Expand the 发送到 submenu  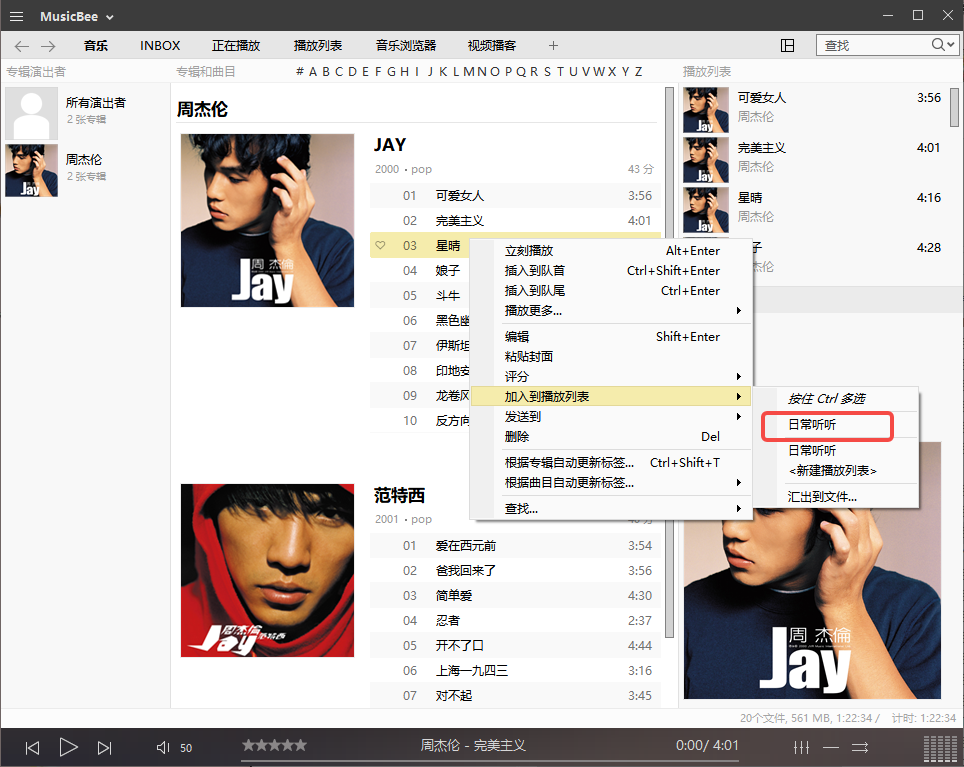611,417
